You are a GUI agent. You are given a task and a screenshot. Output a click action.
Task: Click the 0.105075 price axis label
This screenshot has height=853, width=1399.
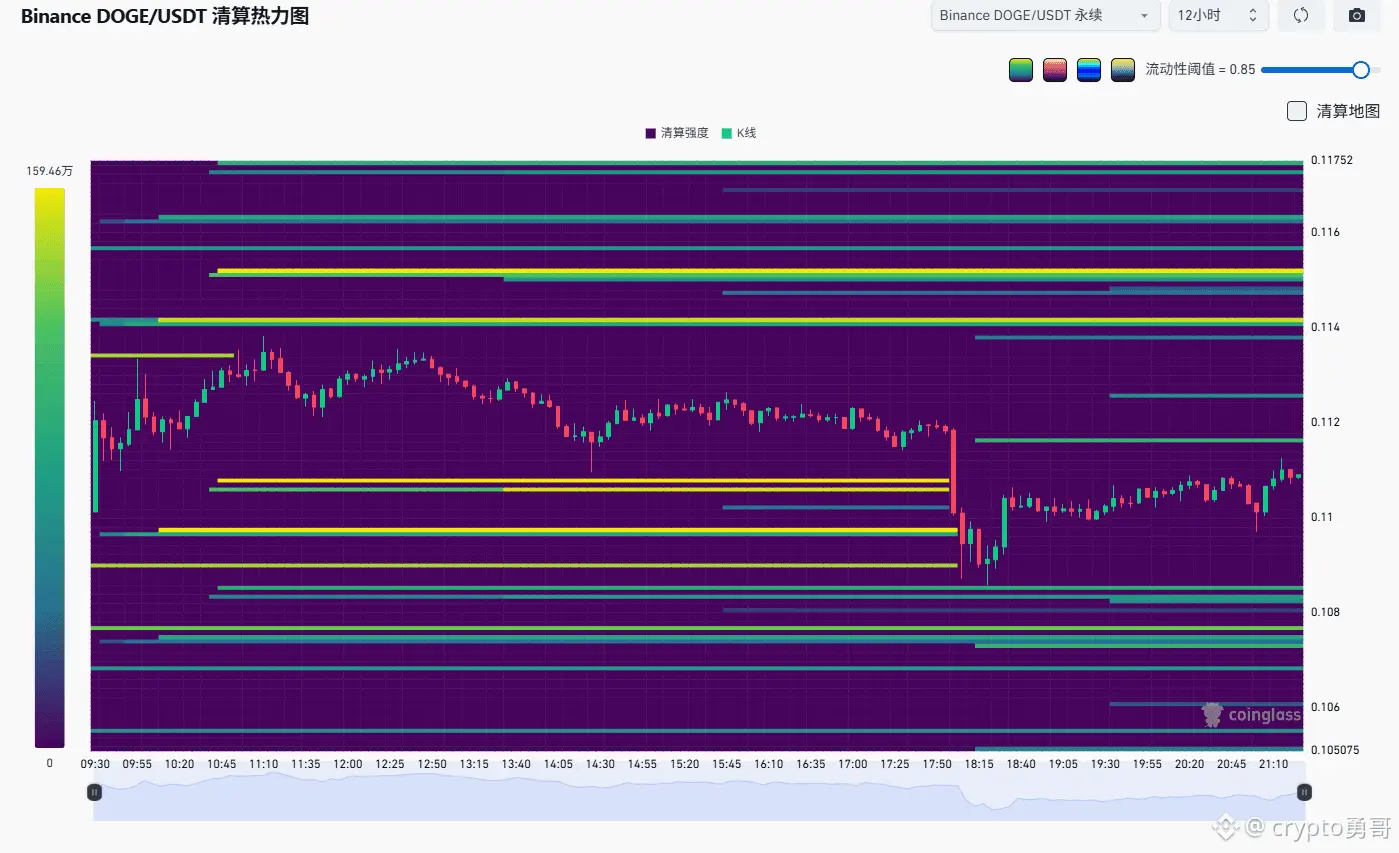point(1334,749)
